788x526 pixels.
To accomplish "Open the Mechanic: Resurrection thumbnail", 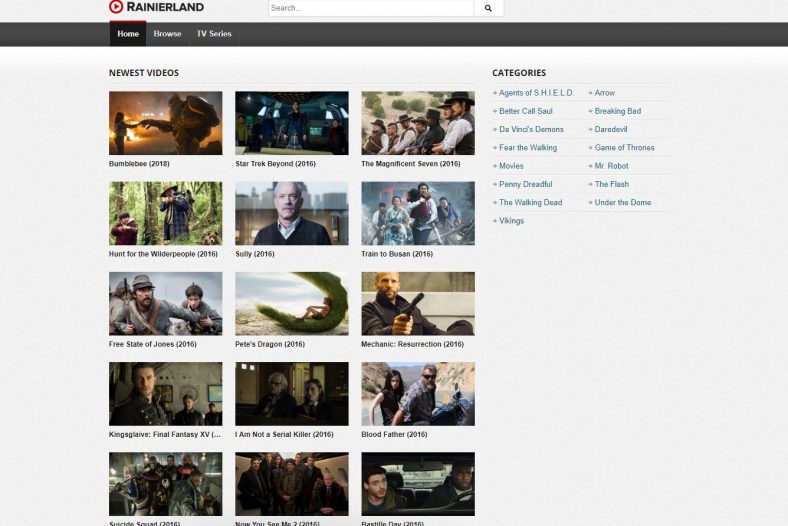I will click(418, 303).
